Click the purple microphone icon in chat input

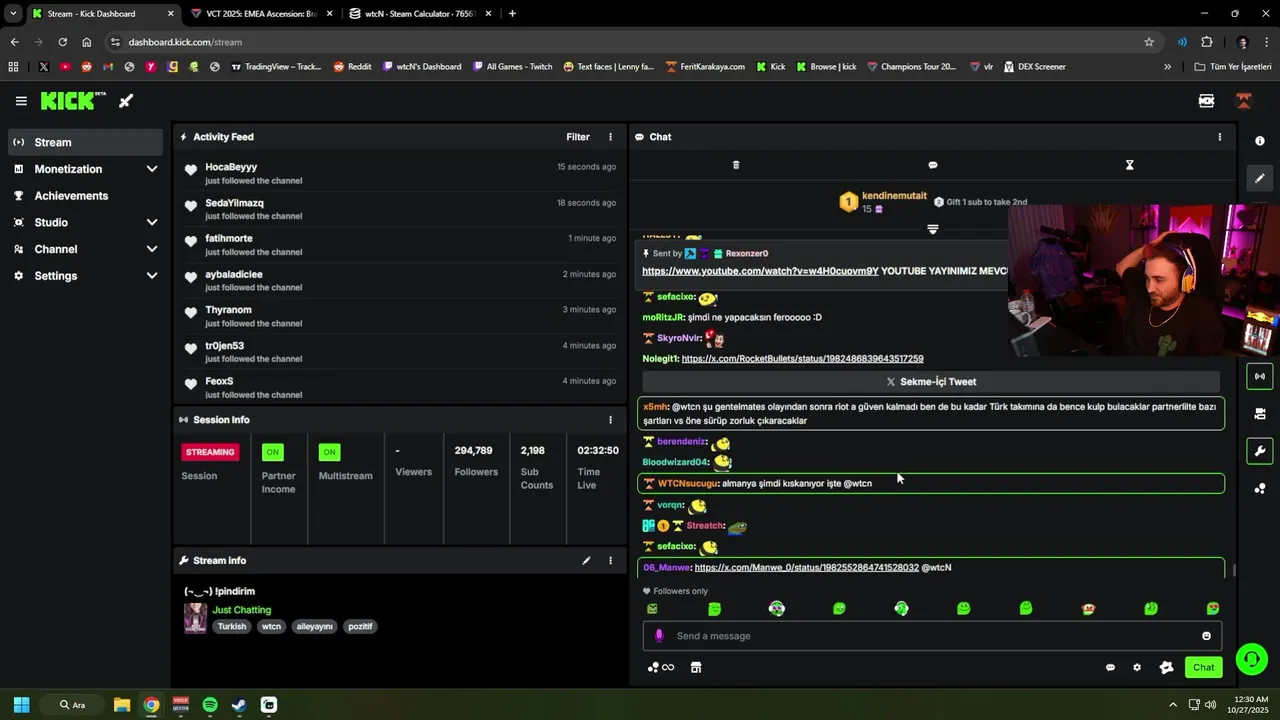[x=658, y=636]
